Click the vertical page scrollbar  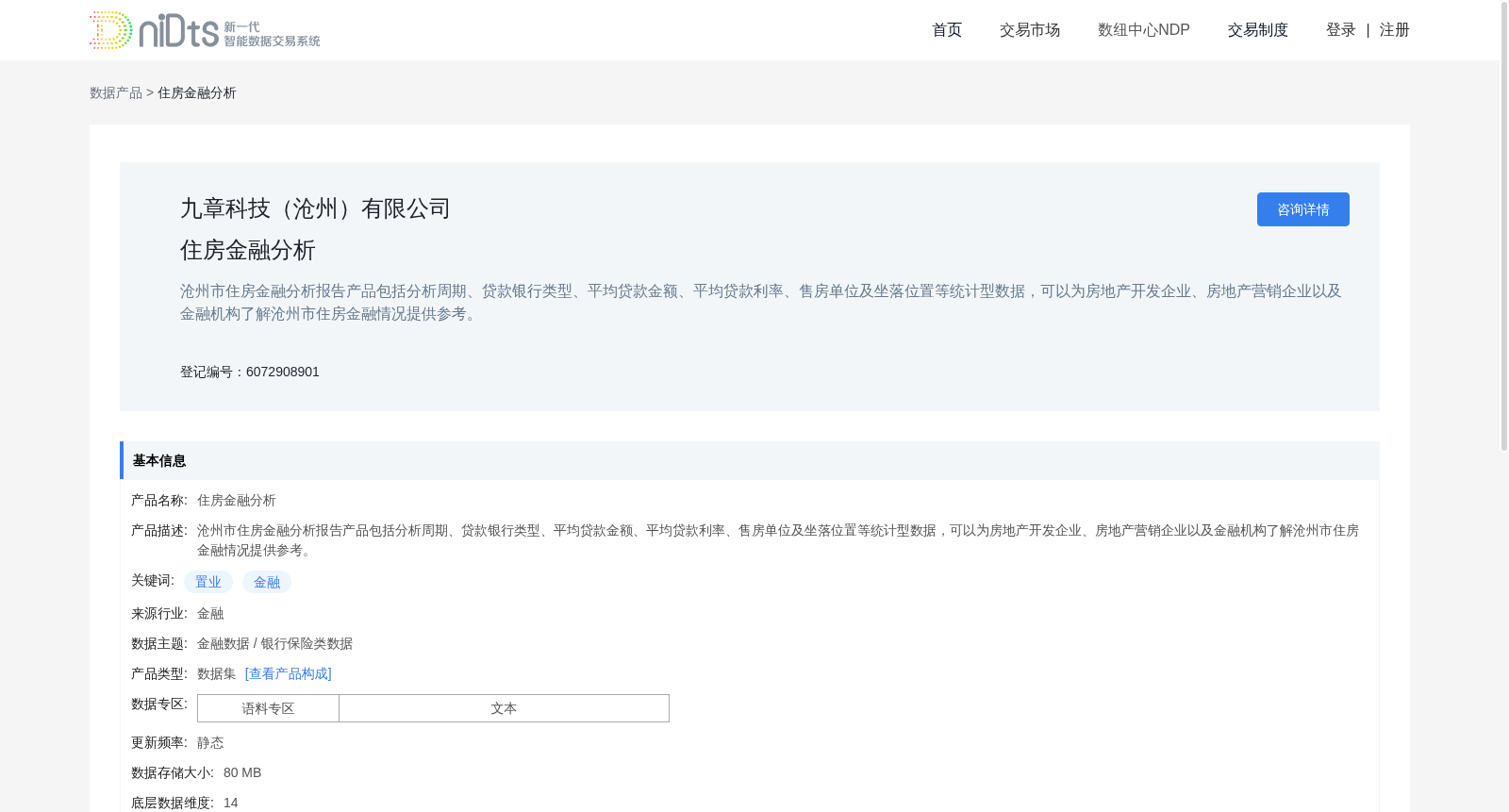point(1504,226)
